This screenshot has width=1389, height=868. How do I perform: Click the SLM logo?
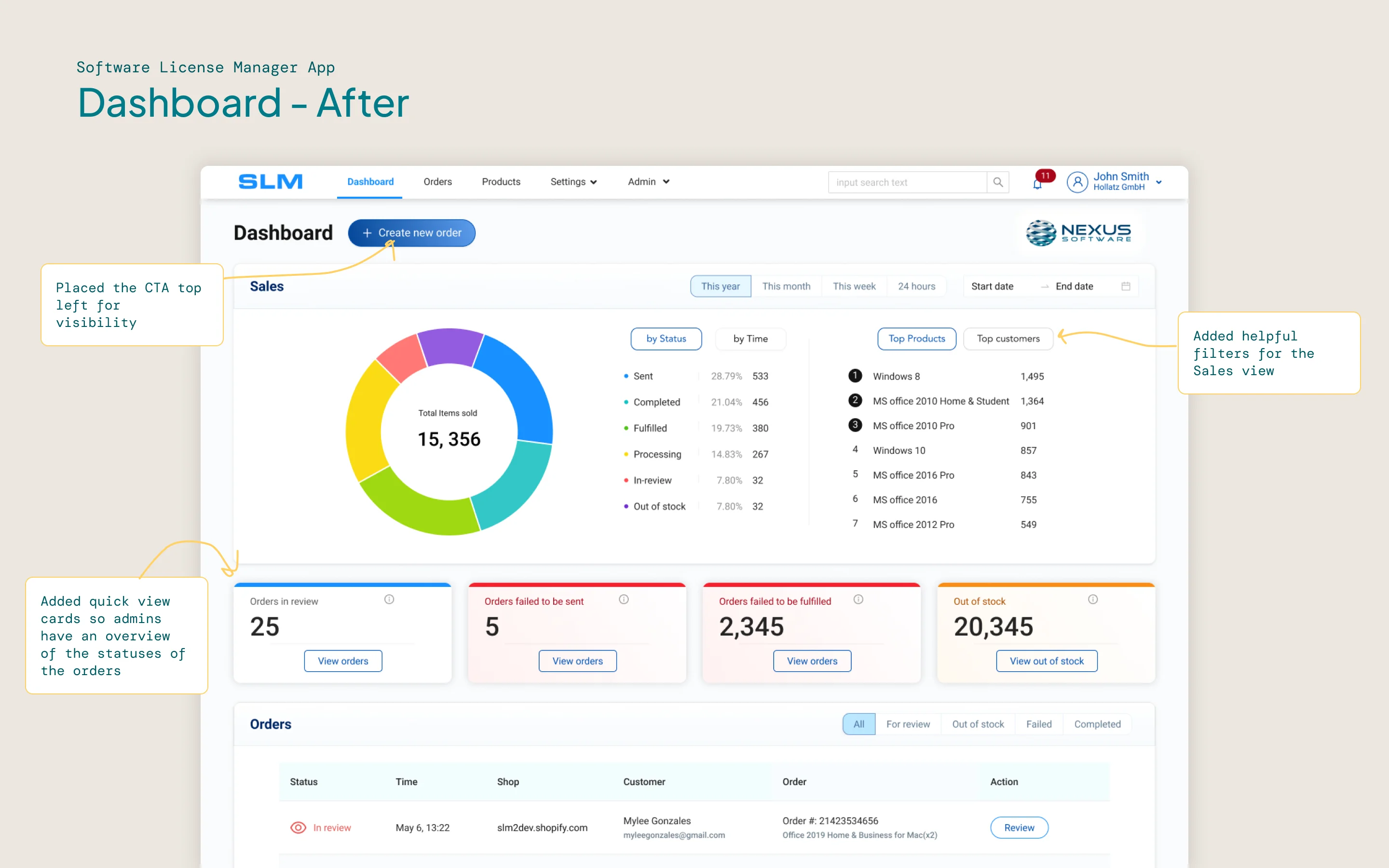pos(271,181)
